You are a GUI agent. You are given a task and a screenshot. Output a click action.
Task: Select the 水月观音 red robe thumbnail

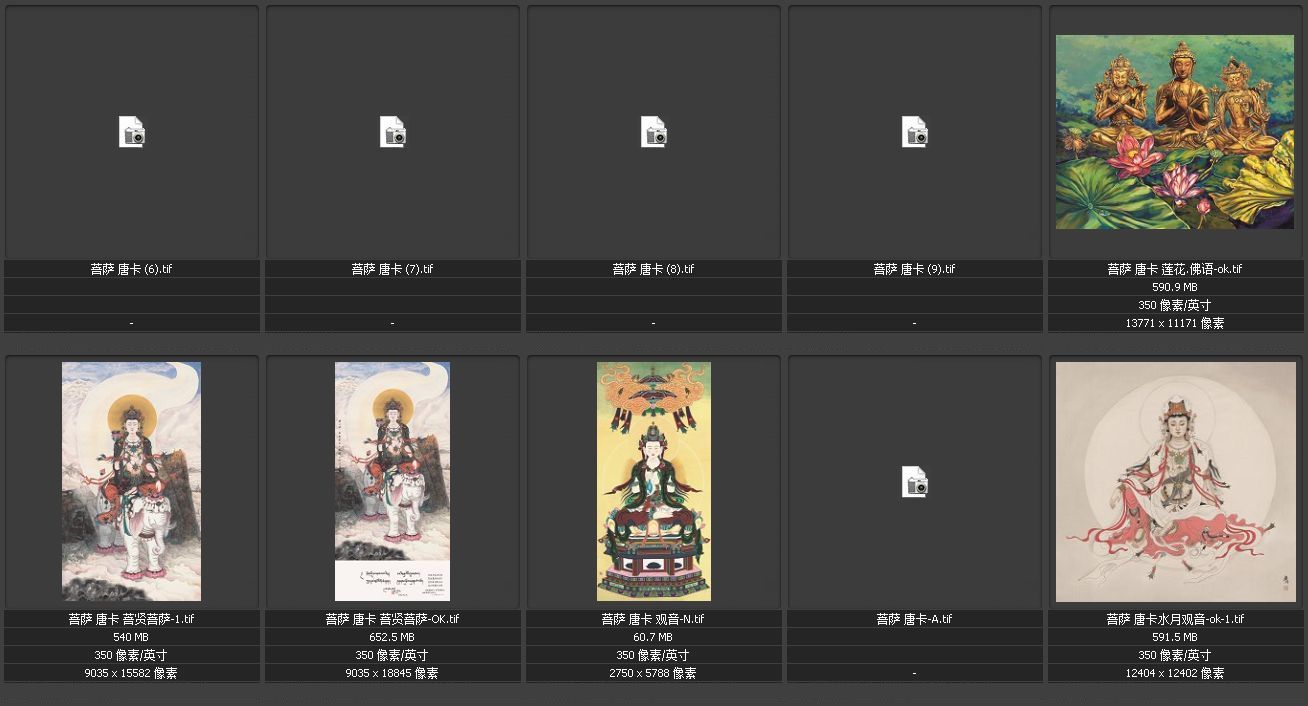(x=1175, y=481)
